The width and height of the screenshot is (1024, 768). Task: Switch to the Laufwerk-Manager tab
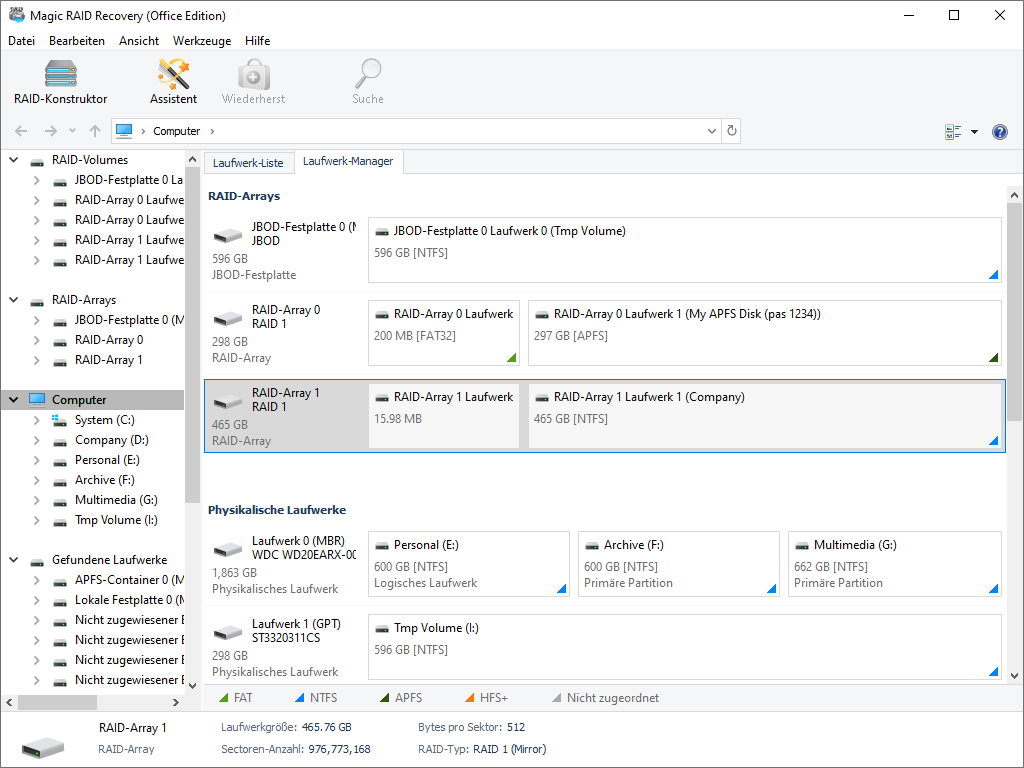click(x=348, y=161)
